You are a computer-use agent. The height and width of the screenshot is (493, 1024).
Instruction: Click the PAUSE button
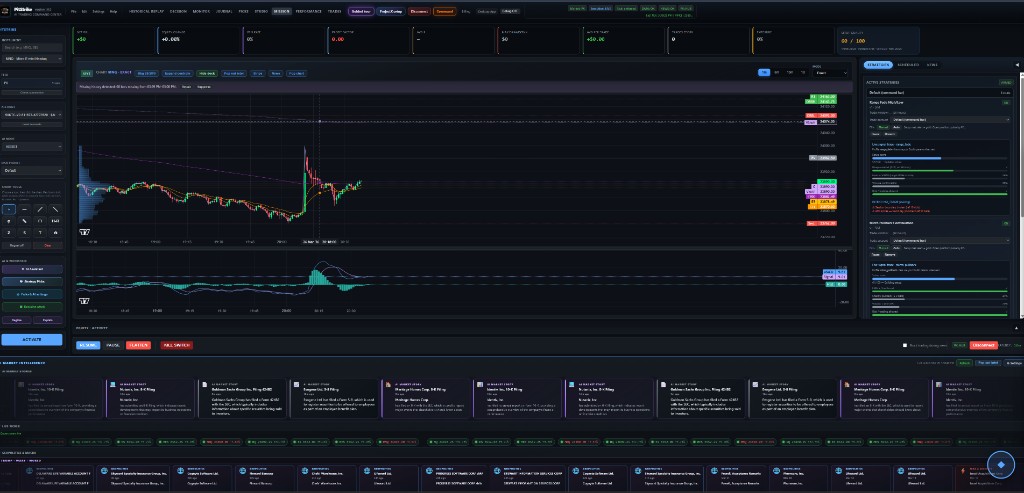click(x=113, y=345)
